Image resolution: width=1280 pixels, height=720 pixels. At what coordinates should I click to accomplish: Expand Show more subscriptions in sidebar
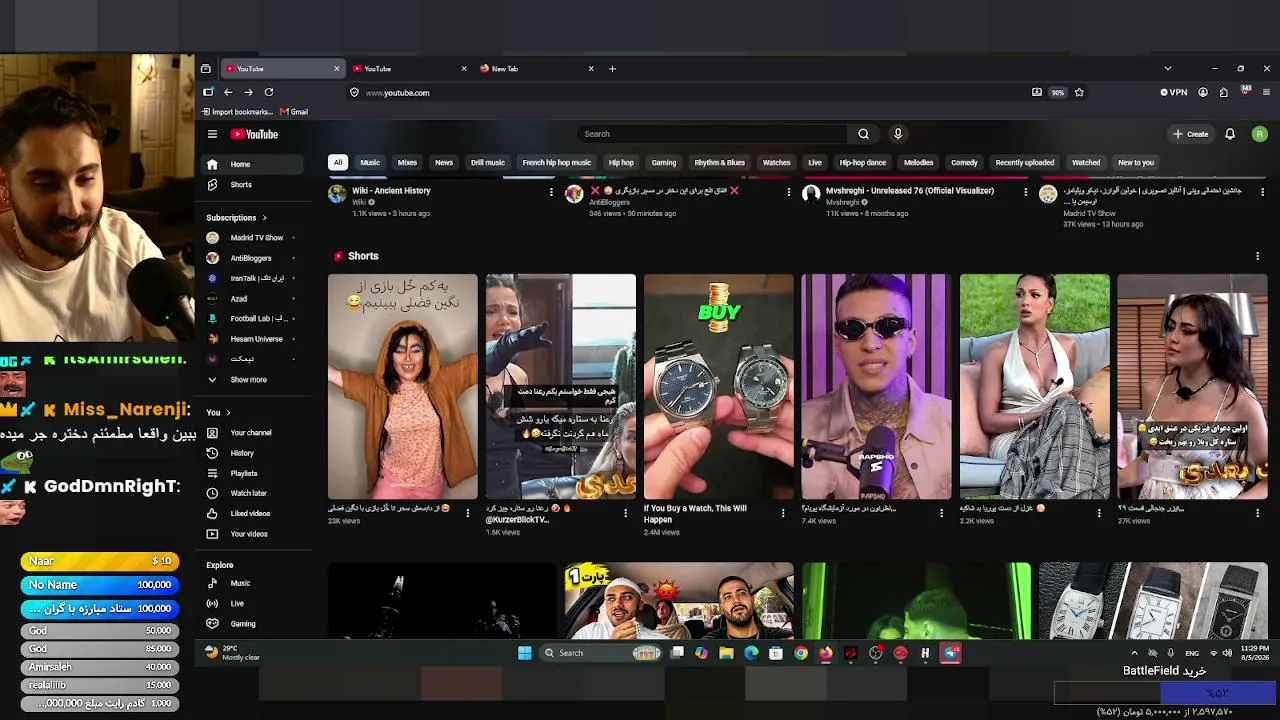(x=253, y=380)
